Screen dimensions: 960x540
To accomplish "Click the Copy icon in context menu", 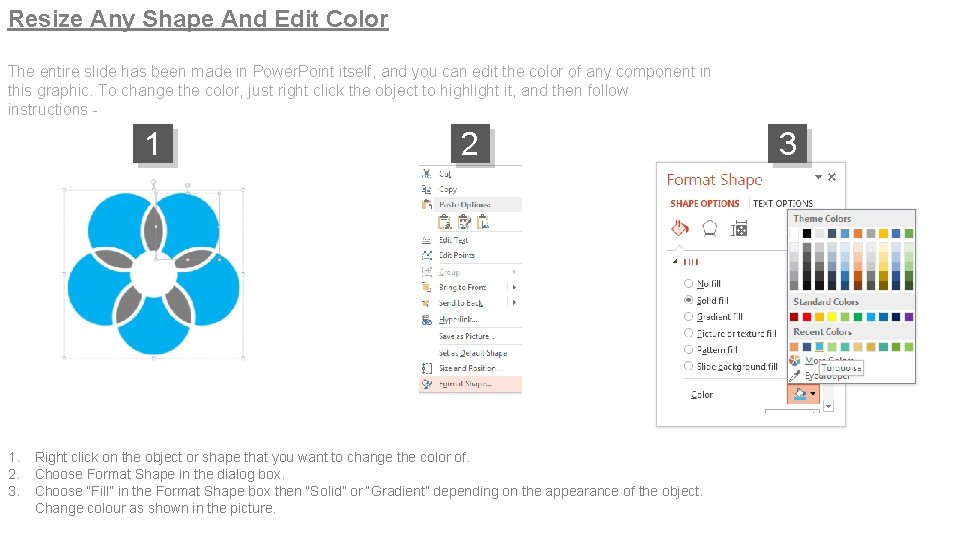I will pyautogui.click(x=427, y=189).
